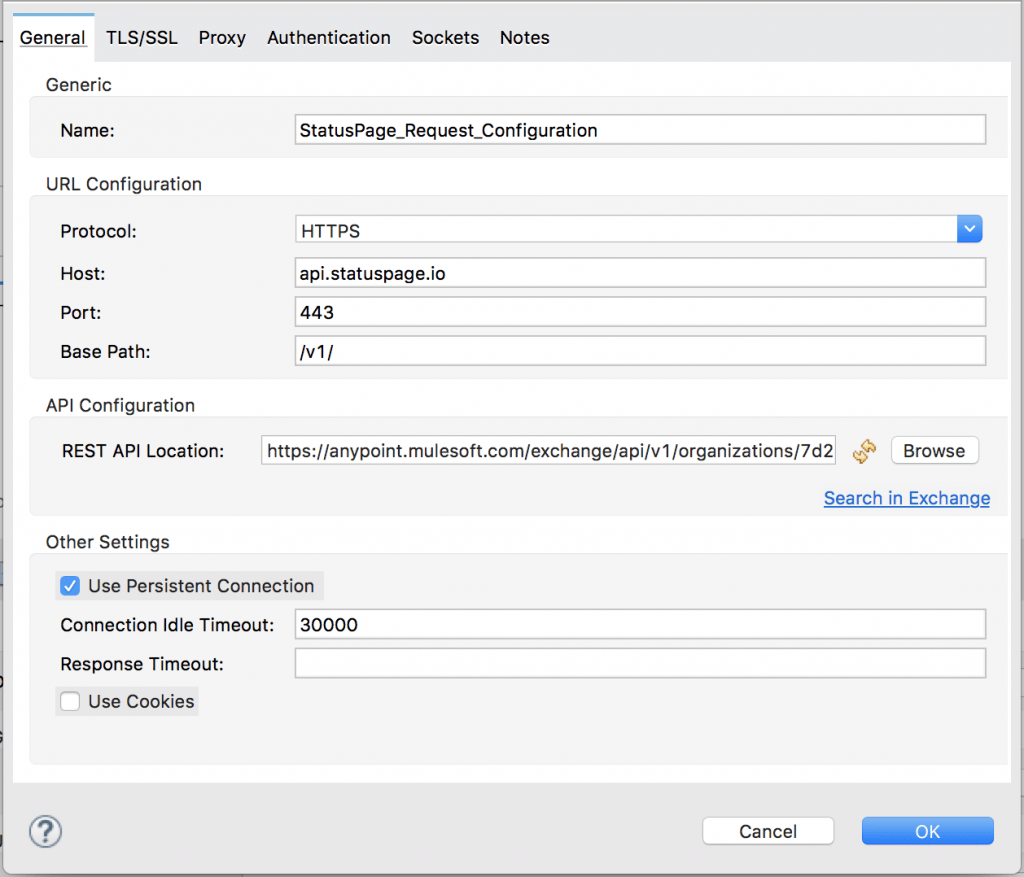The height and width of the screenshot is (877, 1024).
Task: Open the help question mark icon
Action: (46, 831)
